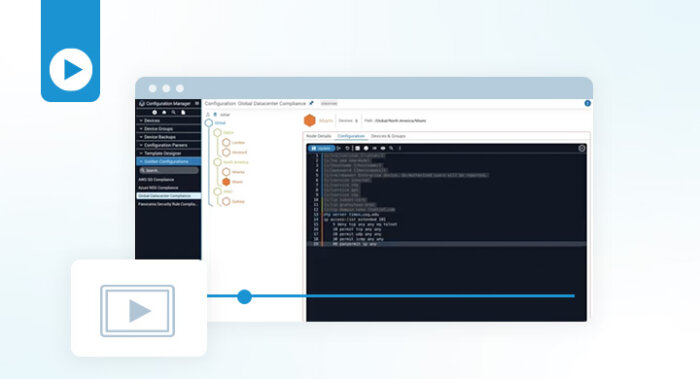
Task: Click the blue help icon at top right
Action: tap(588, 103)
